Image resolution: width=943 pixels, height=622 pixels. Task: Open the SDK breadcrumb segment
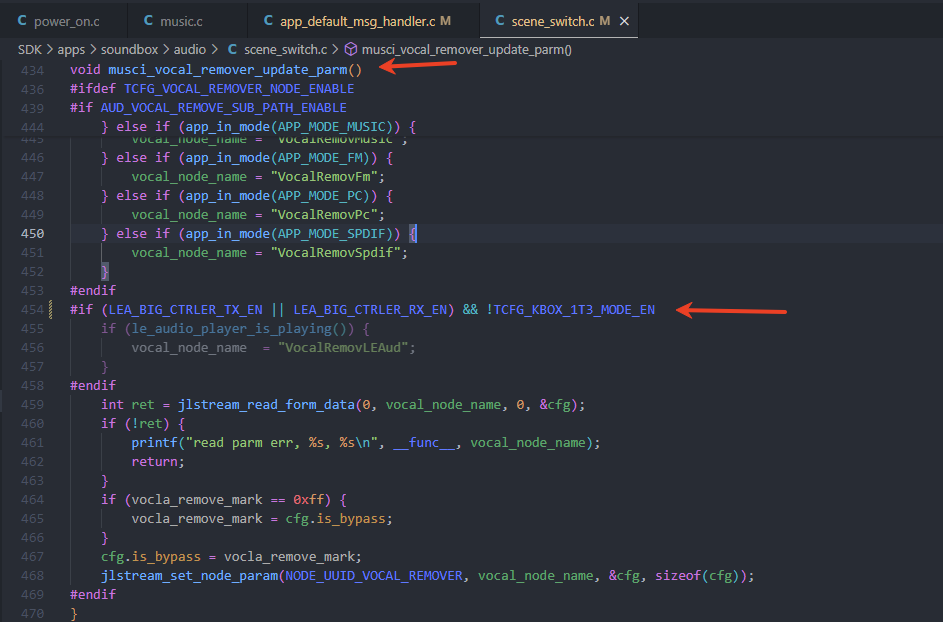coord(29,49)
